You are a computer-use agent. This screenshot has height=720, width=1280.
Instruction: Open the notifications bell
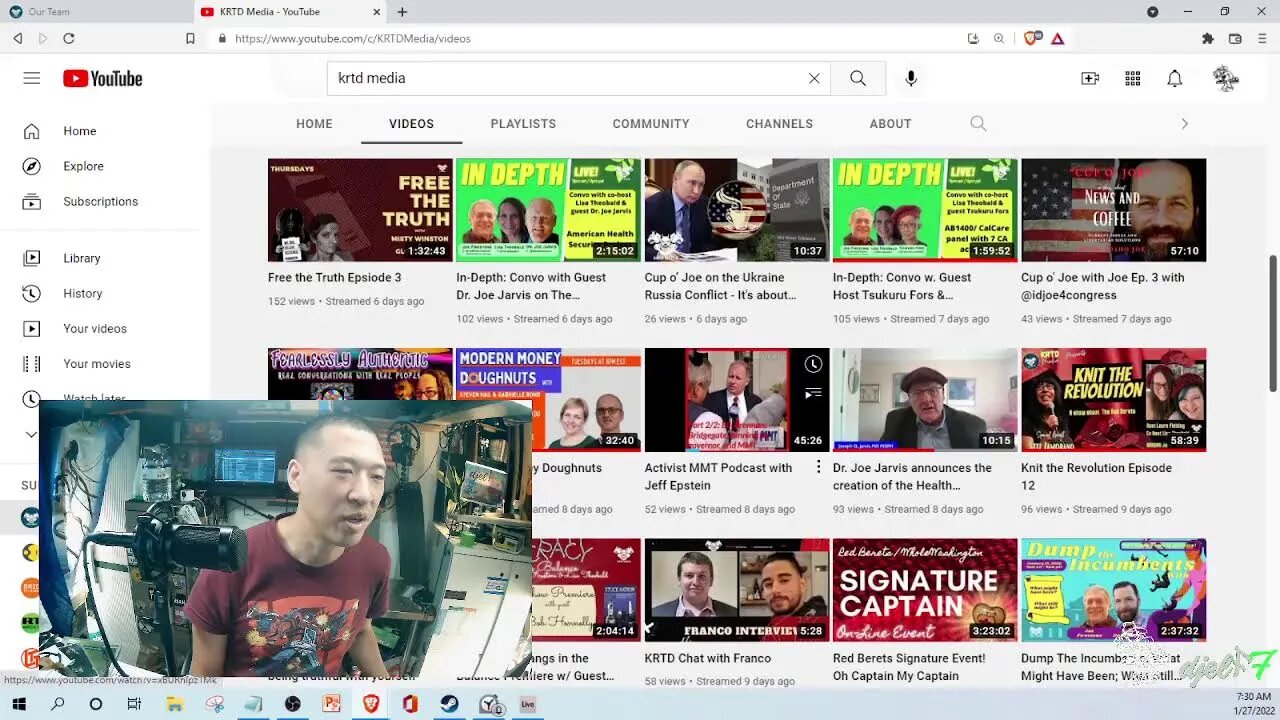1175,78
